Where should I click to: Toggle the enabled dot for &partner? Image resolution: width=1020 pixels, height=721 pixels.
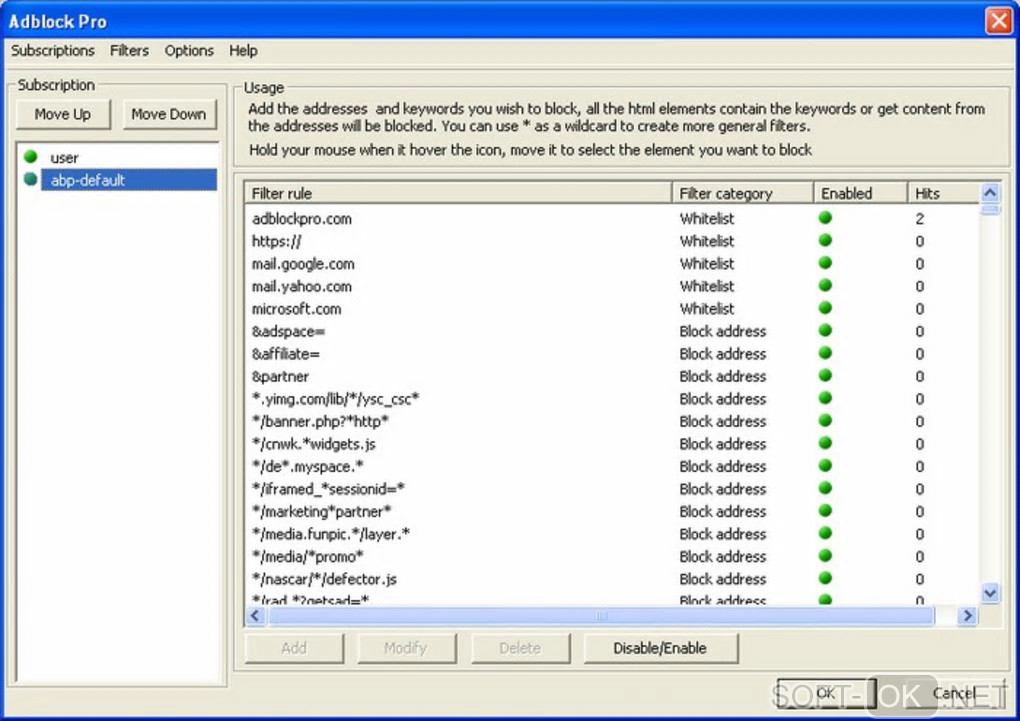[825, 375]
